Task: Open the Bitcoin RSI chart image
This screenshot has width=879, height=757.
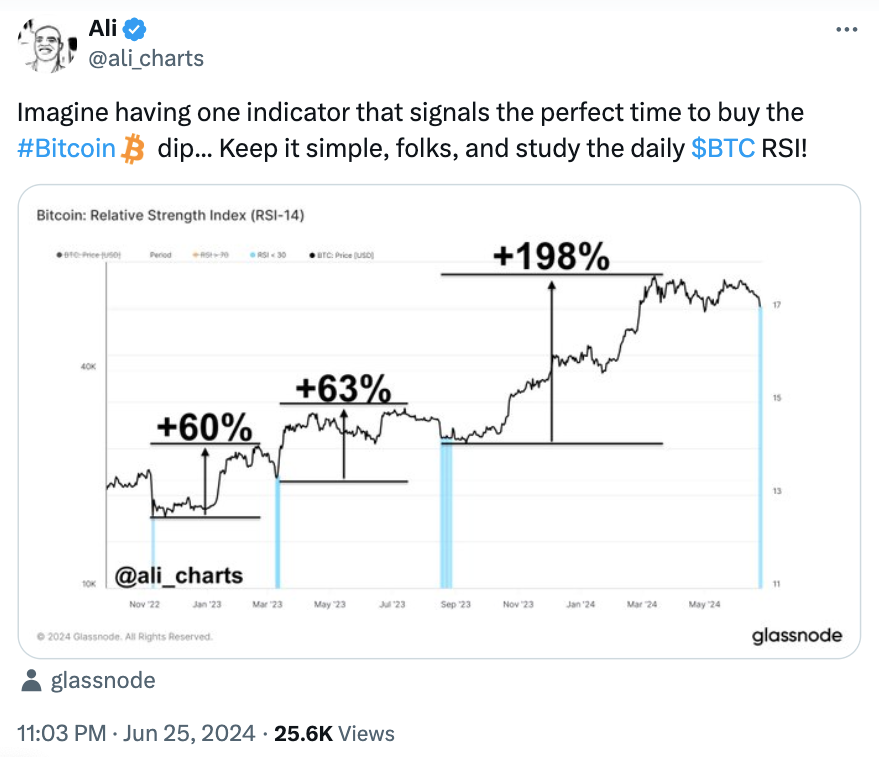Action: point(439,421)
